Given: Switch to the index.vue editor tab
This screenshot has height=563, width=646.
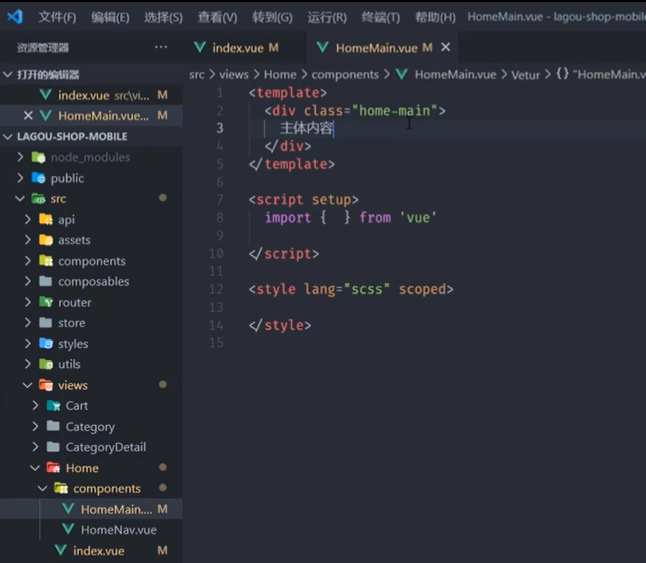Looking at the screenshot, I should pos(244,48).
